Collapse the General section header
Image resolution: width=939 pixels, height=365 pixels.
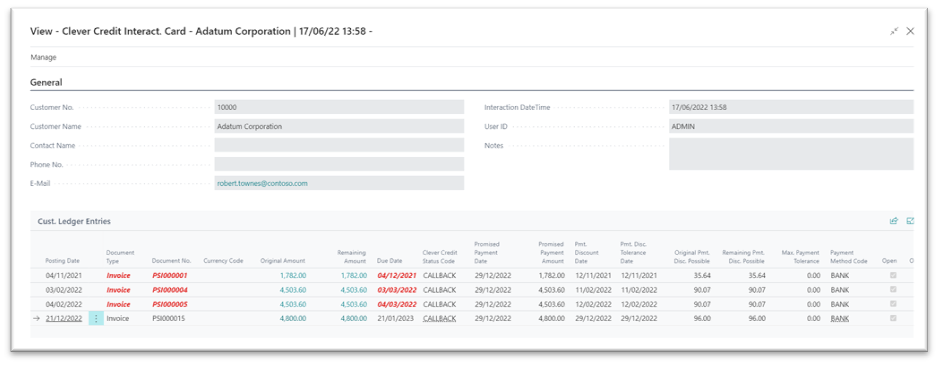[46, 83]
